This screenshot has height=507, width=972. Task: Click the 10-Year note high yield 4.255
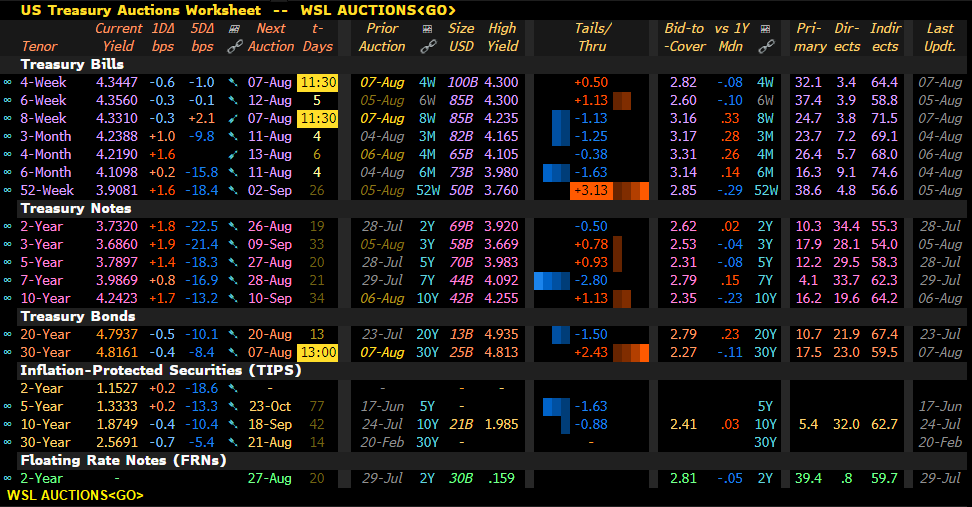501,298
